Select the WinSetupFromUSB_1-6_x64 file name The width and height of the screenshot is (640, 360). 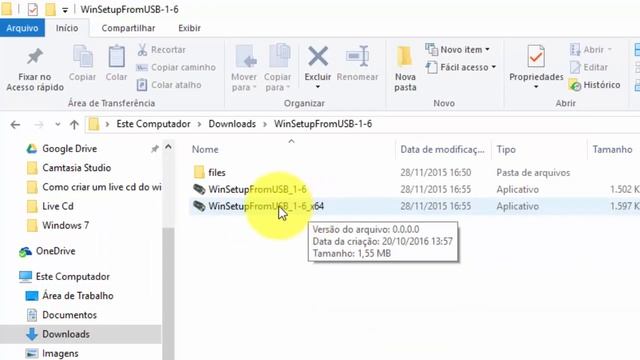266,206
